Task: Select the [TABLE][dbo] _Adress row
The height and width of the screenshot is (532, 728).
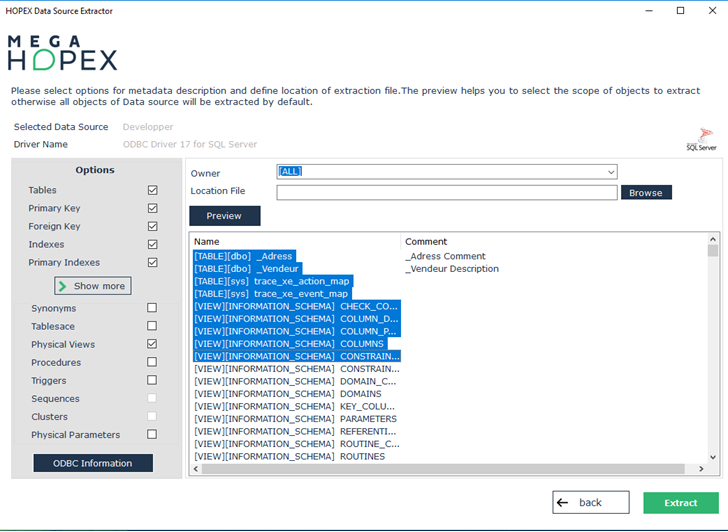Action: tap(244, 256)
